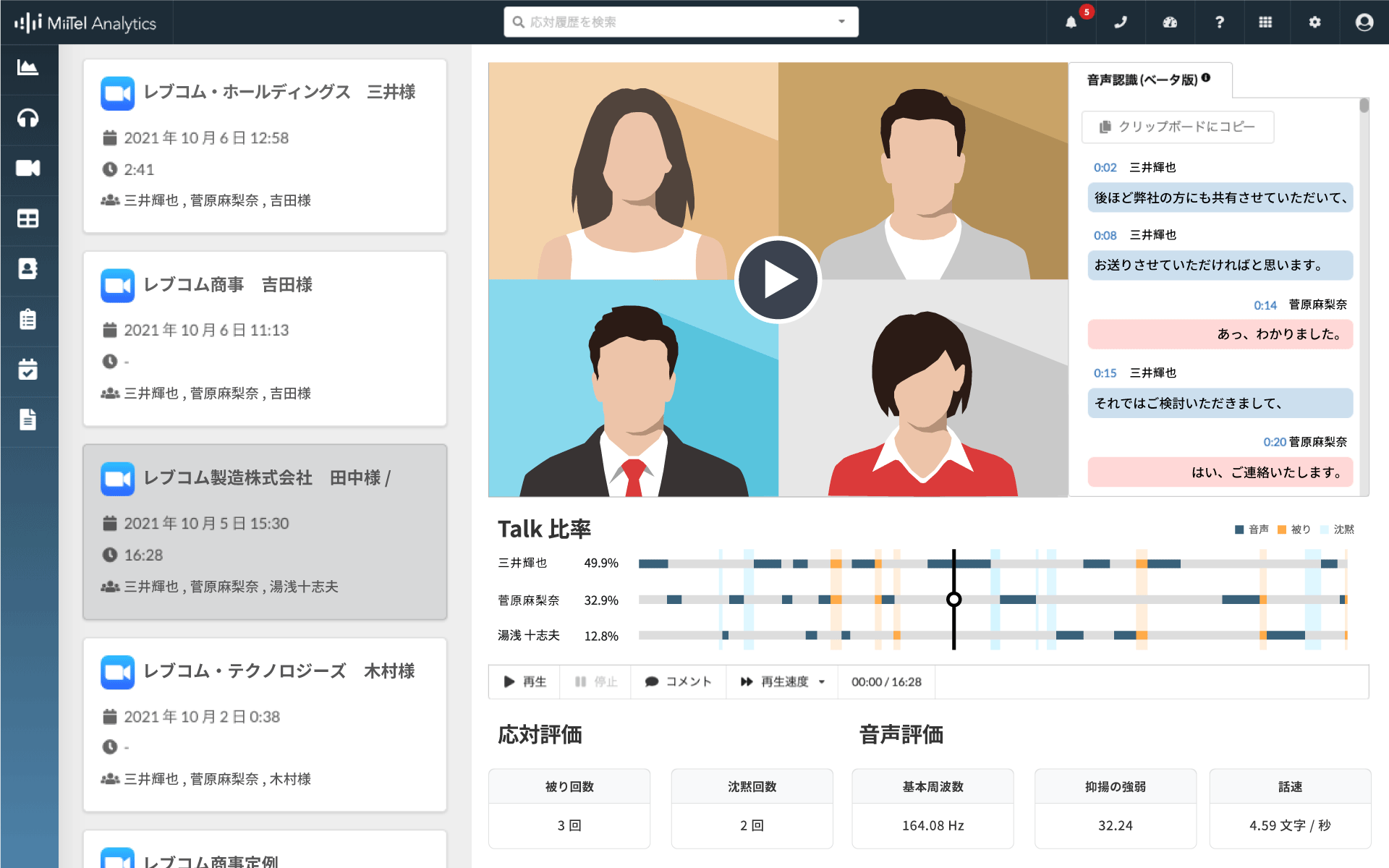The image size is (1389, 868).
Task: Open notifications bell with 5 badge
Action: coord(1071,22)
